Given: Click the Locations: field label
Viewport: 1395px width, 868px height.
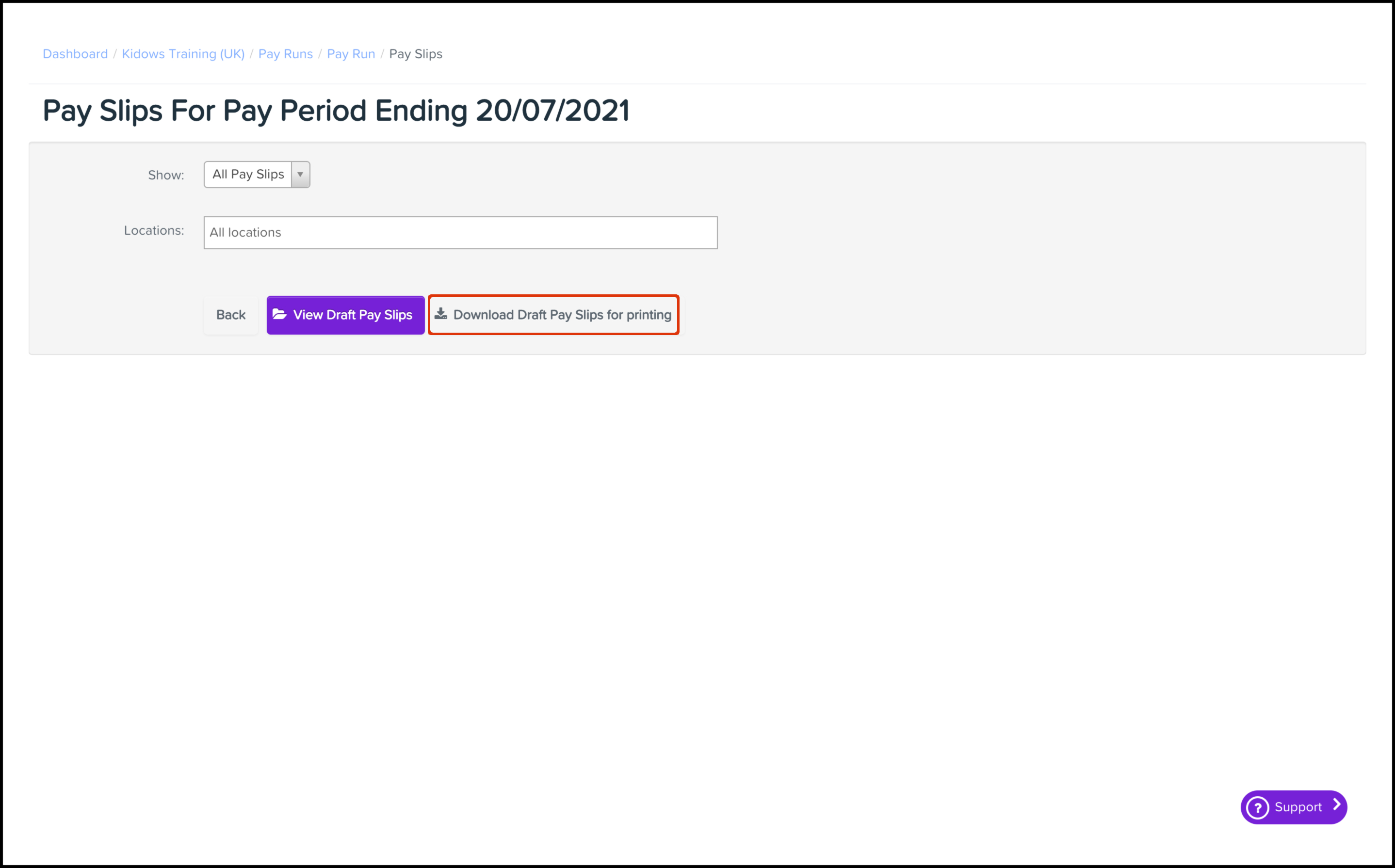Looking at the screenshot, I should click(154, 230).
